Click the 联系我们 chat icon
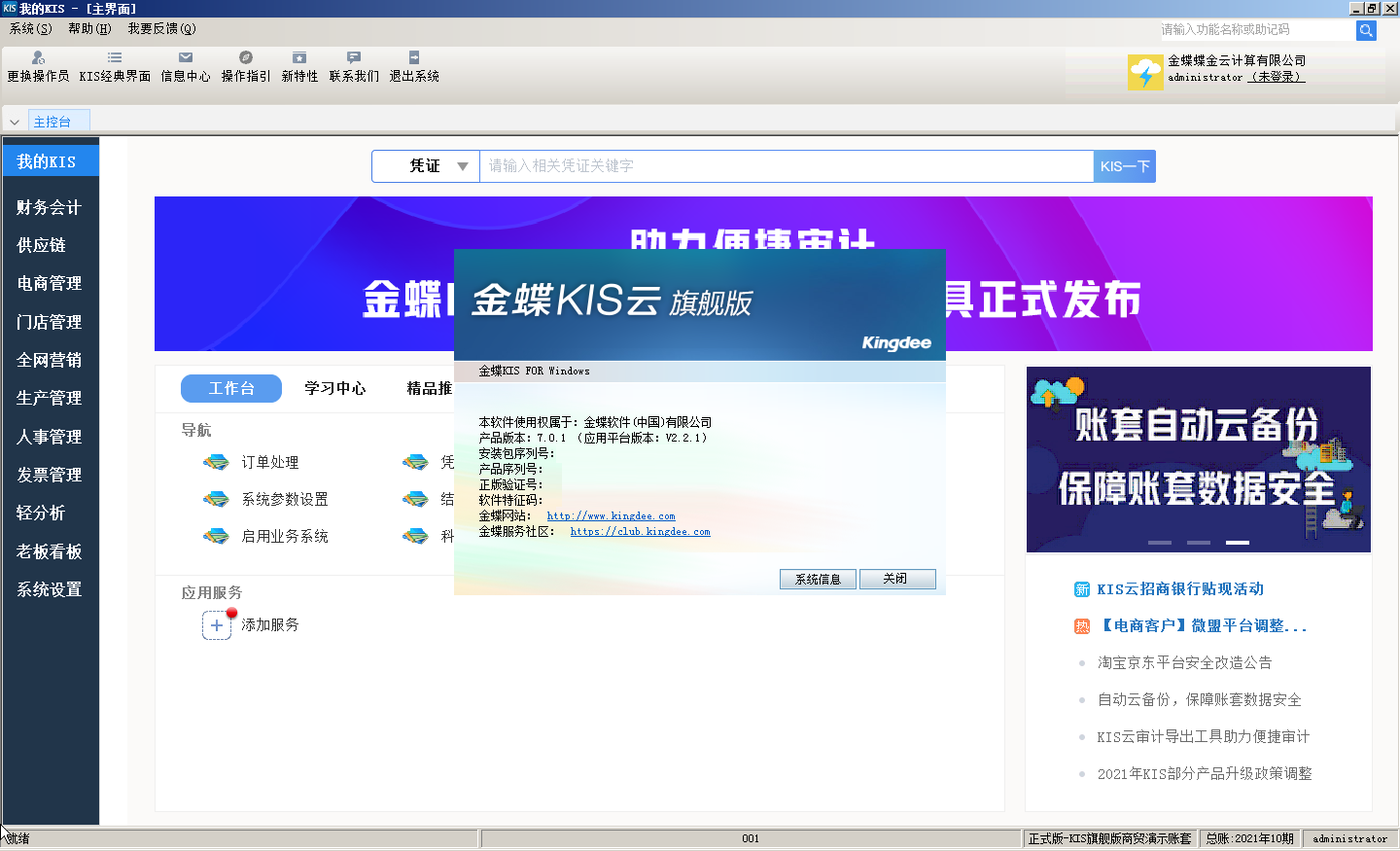Image resolution: width=1400 pixels, height=851 pixels. pyautogui.click(x=354, y=58)
